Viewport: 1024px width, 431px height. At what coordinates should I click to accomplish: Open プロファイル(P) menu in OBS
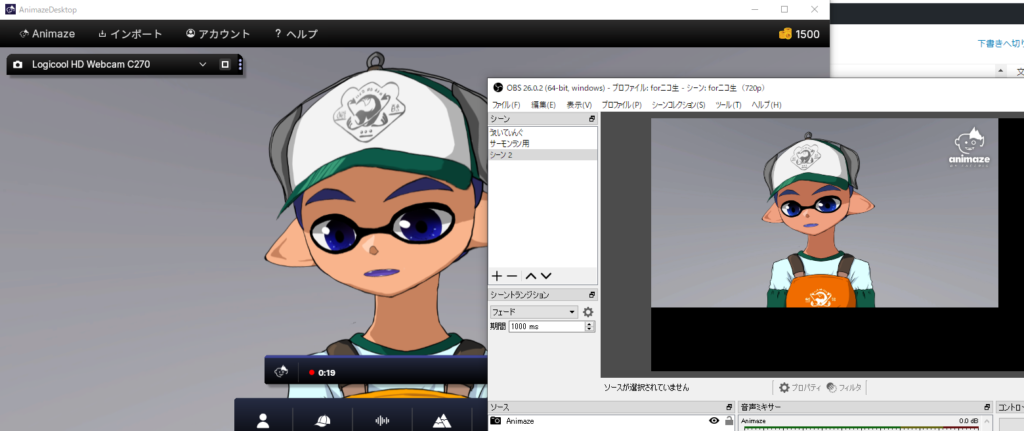[x=621, y=104]
